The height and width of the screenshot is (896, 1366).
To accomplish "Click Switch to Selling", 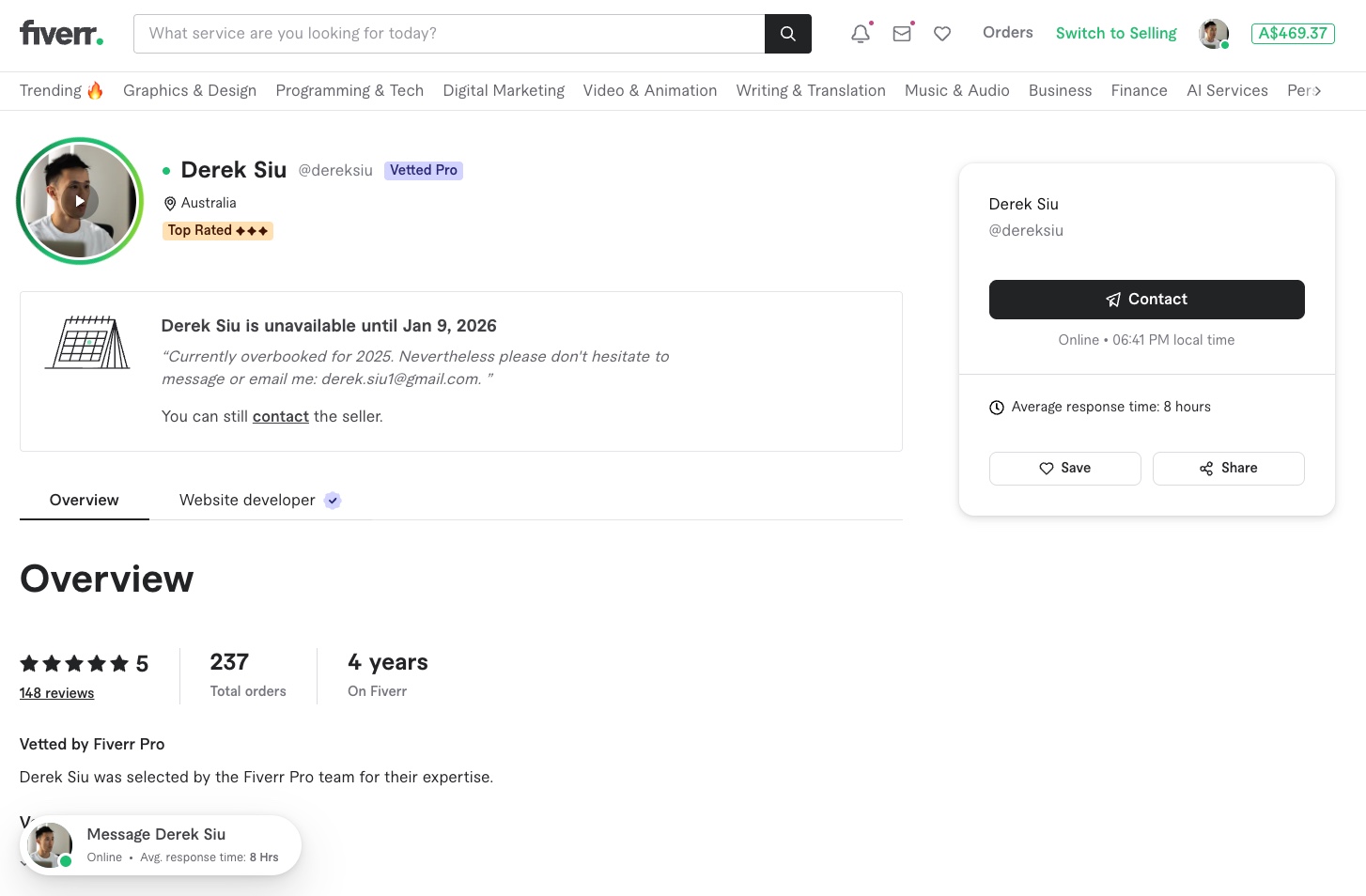I will tap(1116, 33).
